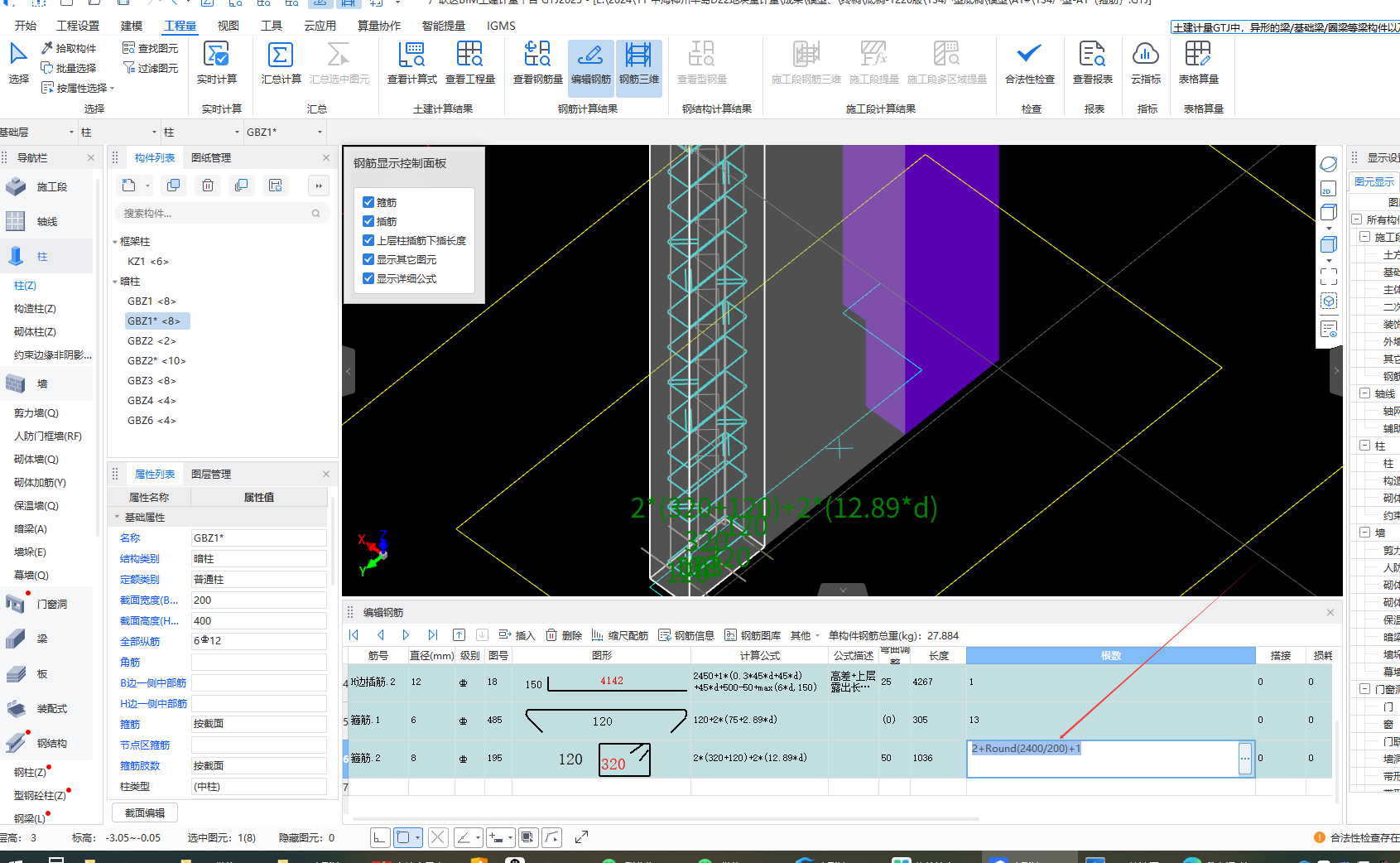Click the 汇总计算 sum icon
Image resolution: width=1400 pixels, height=863 pixels.
point(281,64)
